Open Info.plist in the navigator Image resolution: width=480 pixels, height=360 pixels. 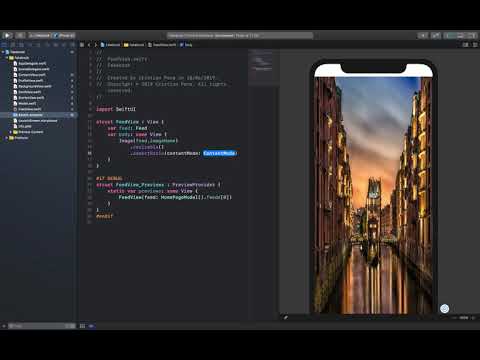[x=25, y=126]
